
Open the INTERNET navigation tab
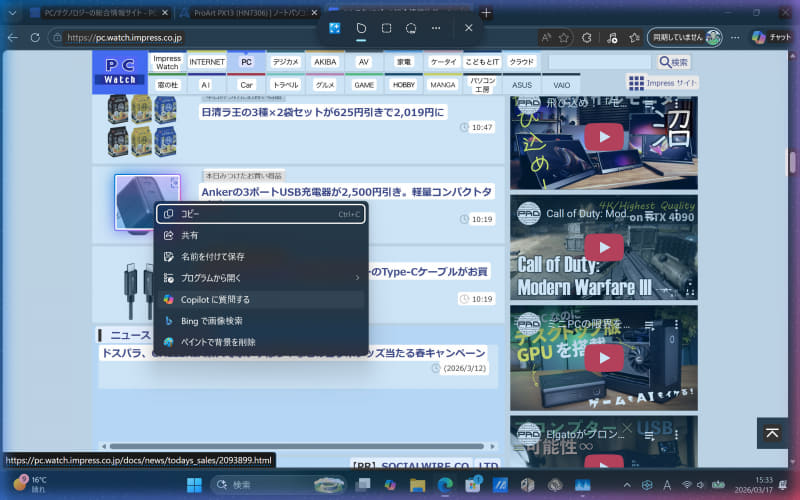[x=207, y=62]
